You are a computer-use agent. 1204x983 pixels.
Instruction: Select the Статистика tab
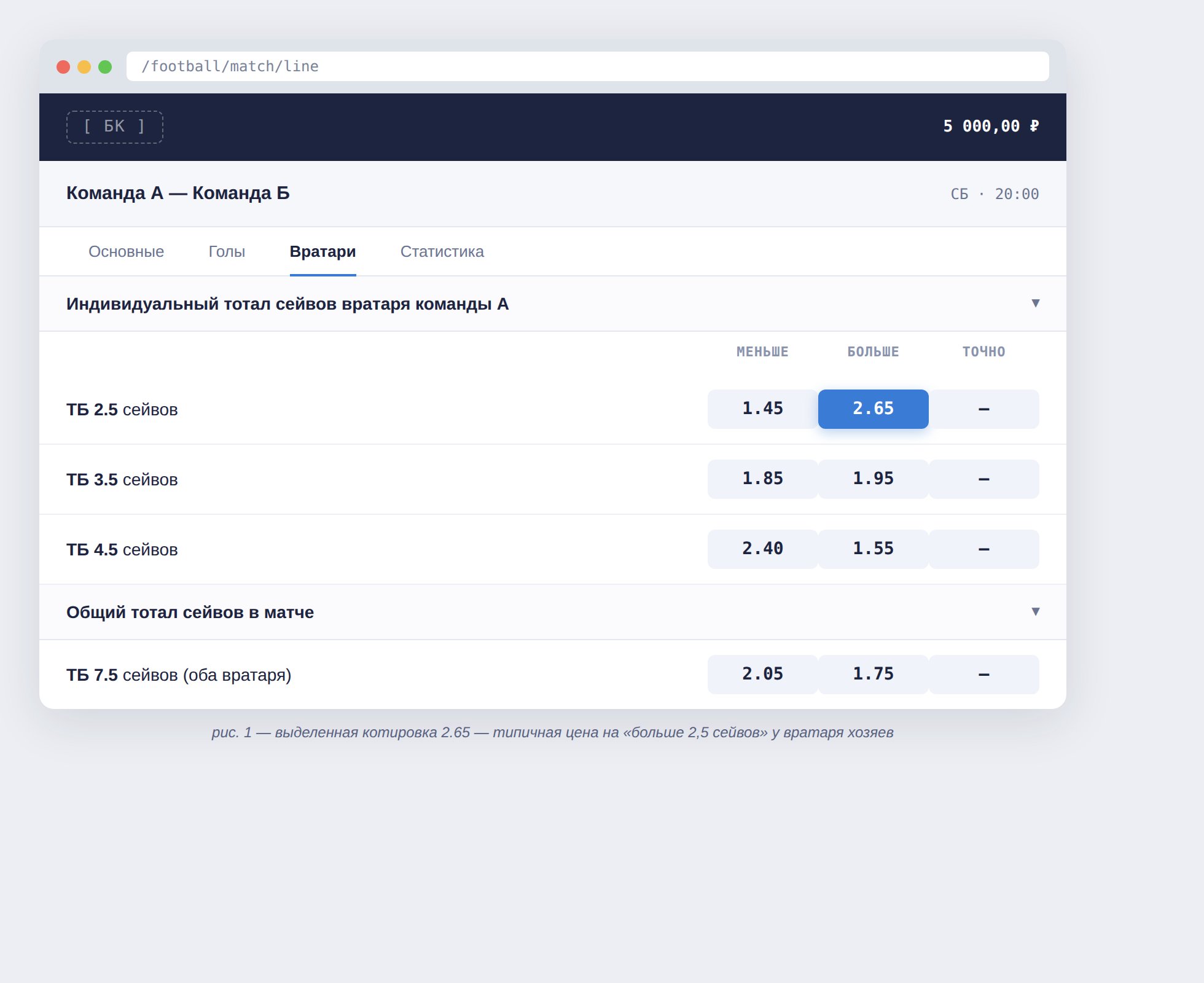coord(442,252)
